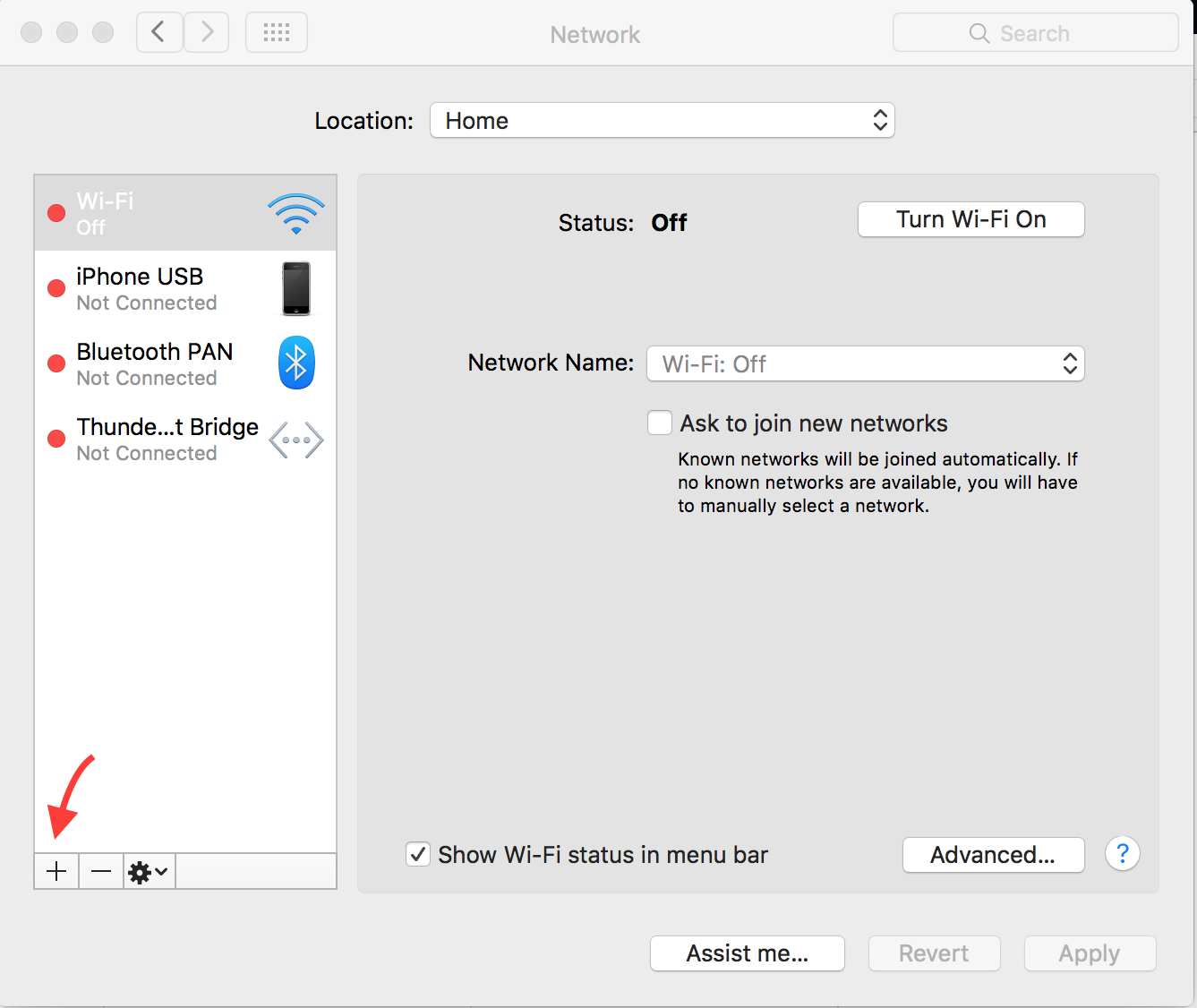Select iPhone USB service
This screenshot has height=1008, width=1197.
[x=185, y=288]
